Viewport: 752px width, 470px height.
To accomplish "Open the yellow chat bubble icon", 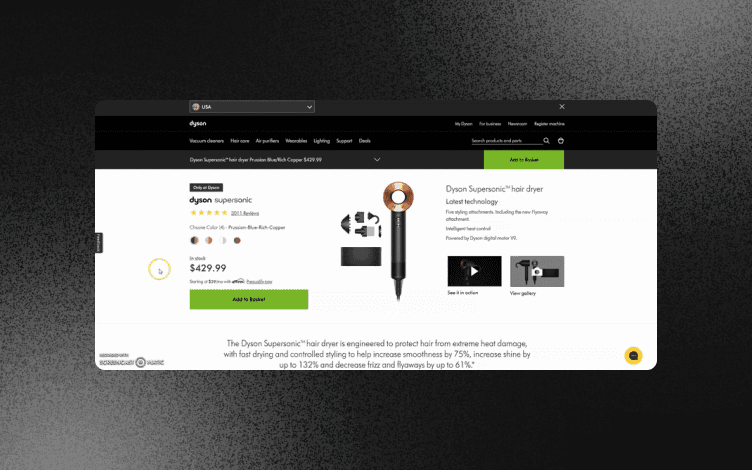I will (x=633, y=356).
